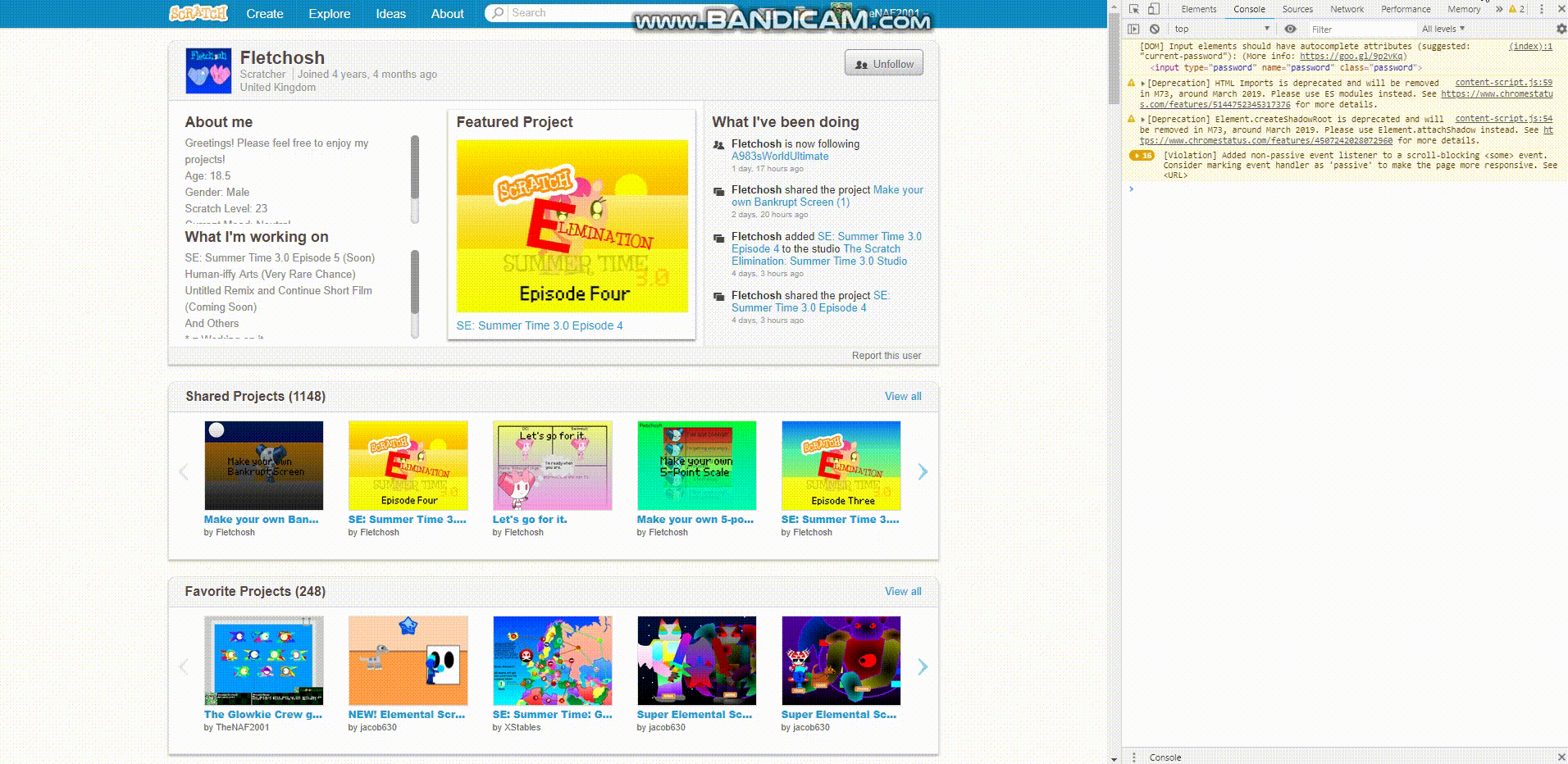This screenshot has width=1568, height=764.
Task: Click the About me section scrollbar
Action: pos(415,179)
